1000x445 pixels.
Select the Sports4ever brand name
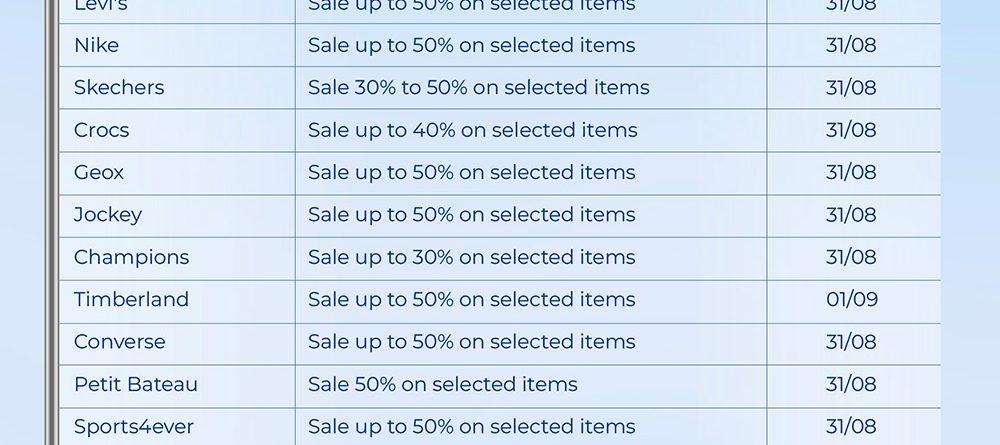point(134,427)
